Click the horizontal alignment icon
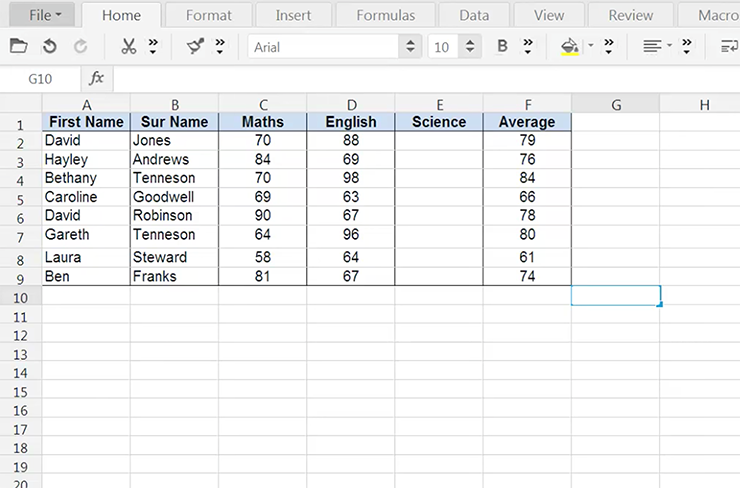Viewport: 740px width, 488px height. coord(652,47)
